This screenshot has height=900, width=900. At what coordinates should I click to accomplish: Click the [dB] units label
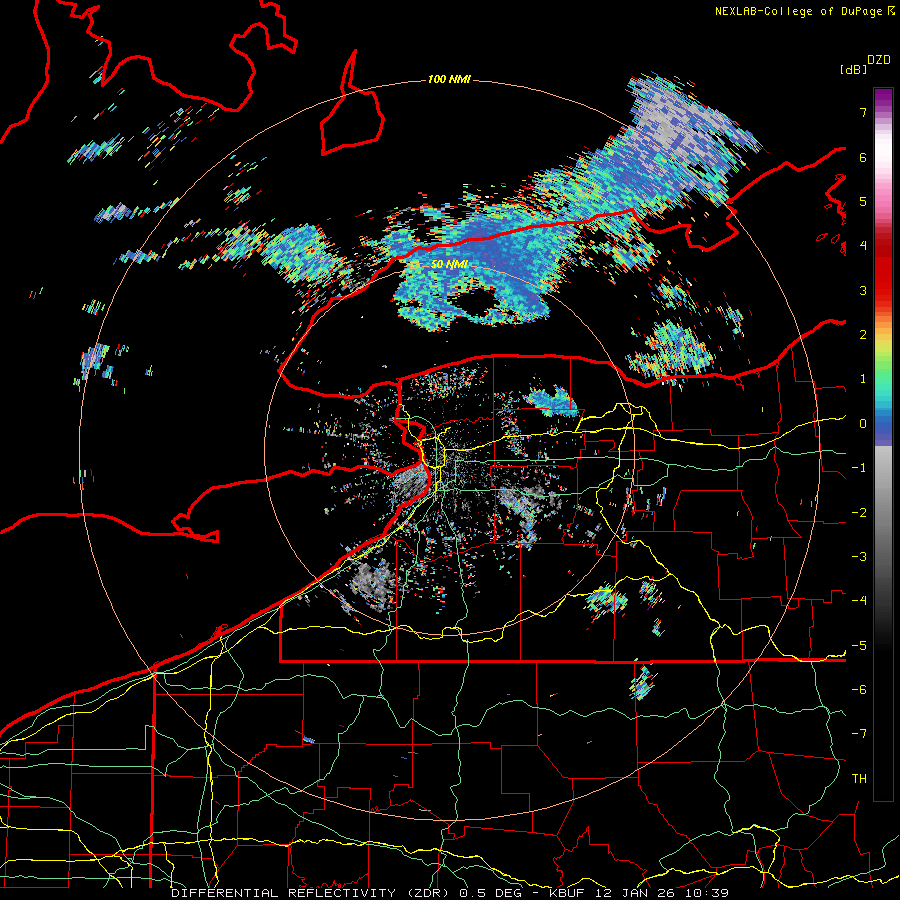tap(853, 69)
